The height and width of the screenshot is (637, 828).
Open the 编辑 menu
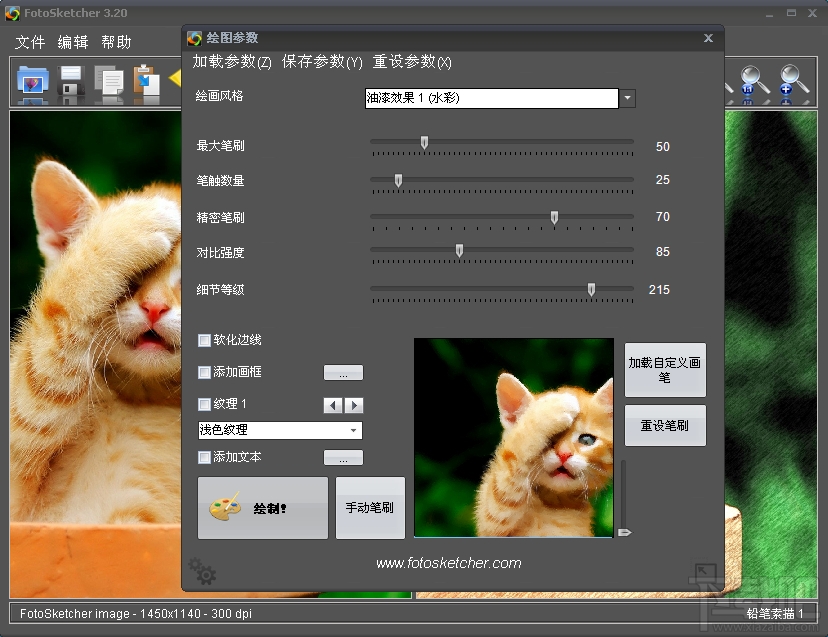click(x=73, y=42)
